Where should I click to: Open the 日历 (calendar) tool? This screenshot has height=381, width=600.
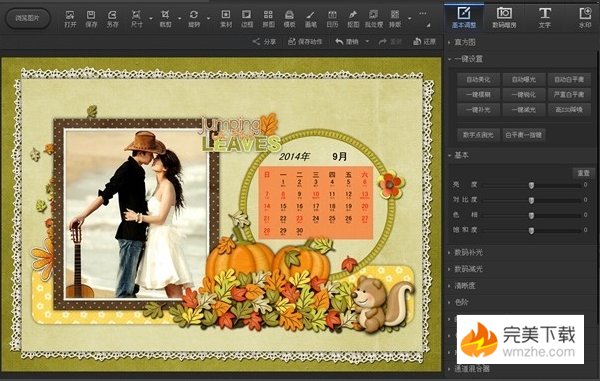(332, 19)
